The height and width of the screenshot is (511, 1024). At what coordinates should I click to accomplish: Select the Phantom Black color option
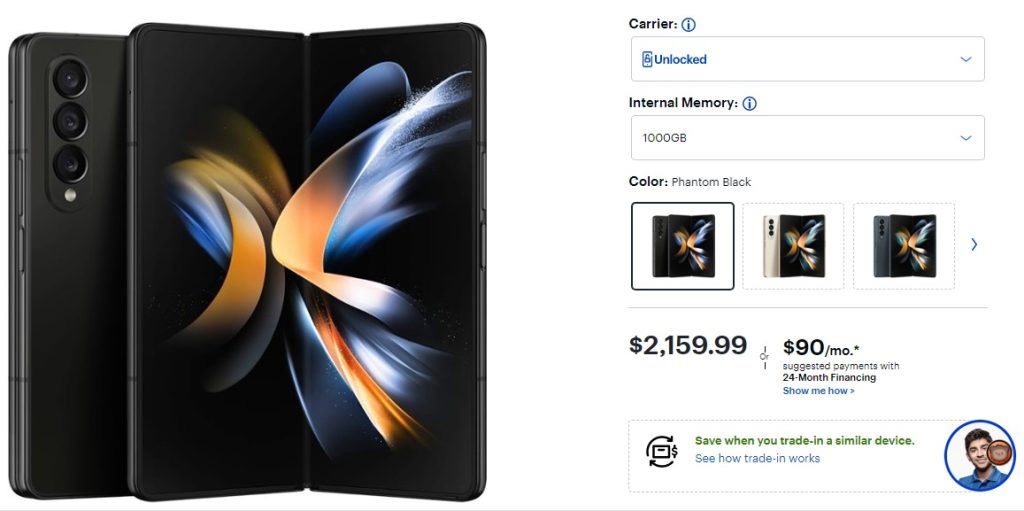tap(682, 246)
